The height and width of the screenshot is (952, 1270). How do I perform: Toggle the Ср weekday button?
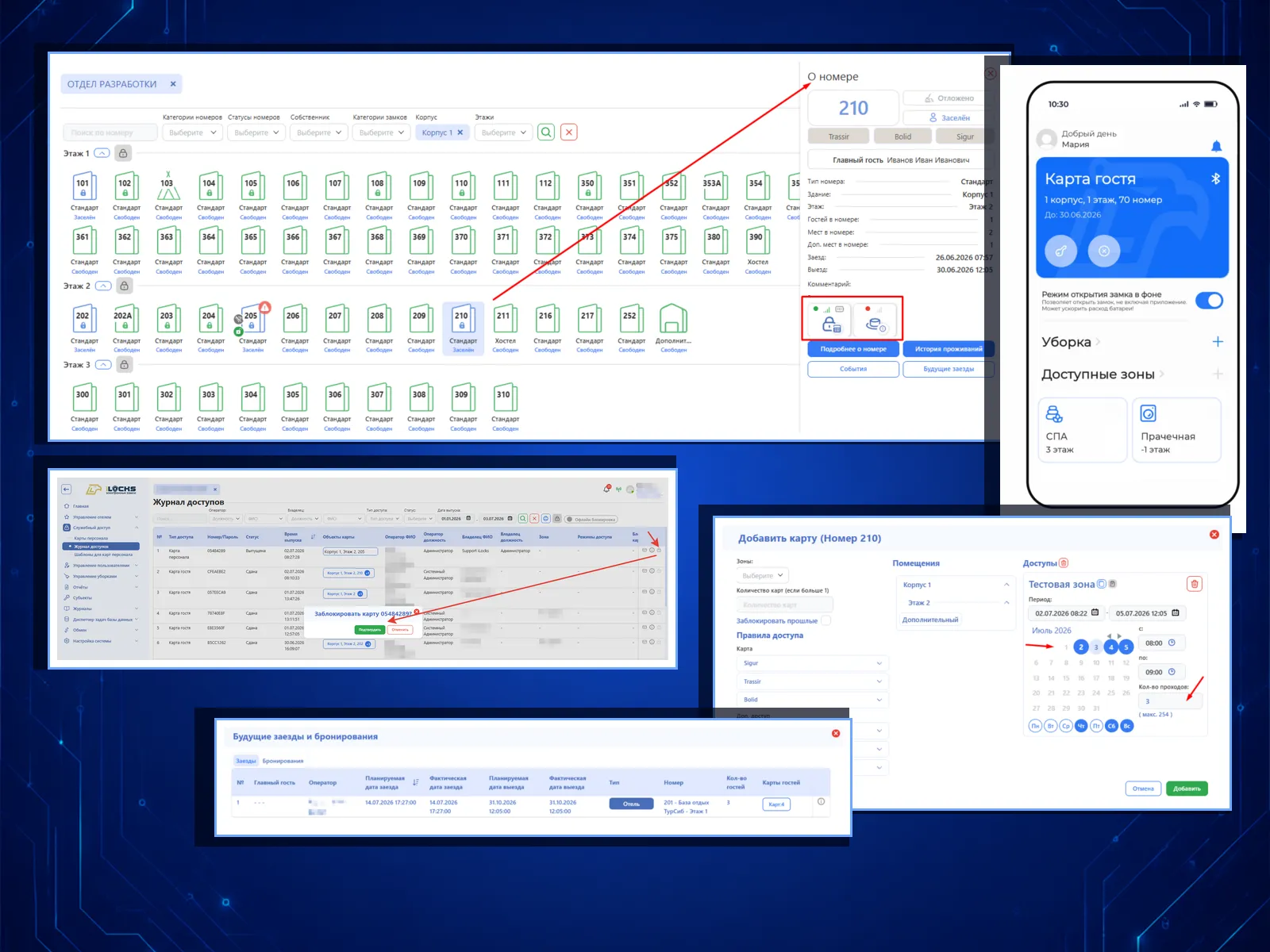click(x=1066, y=726)
